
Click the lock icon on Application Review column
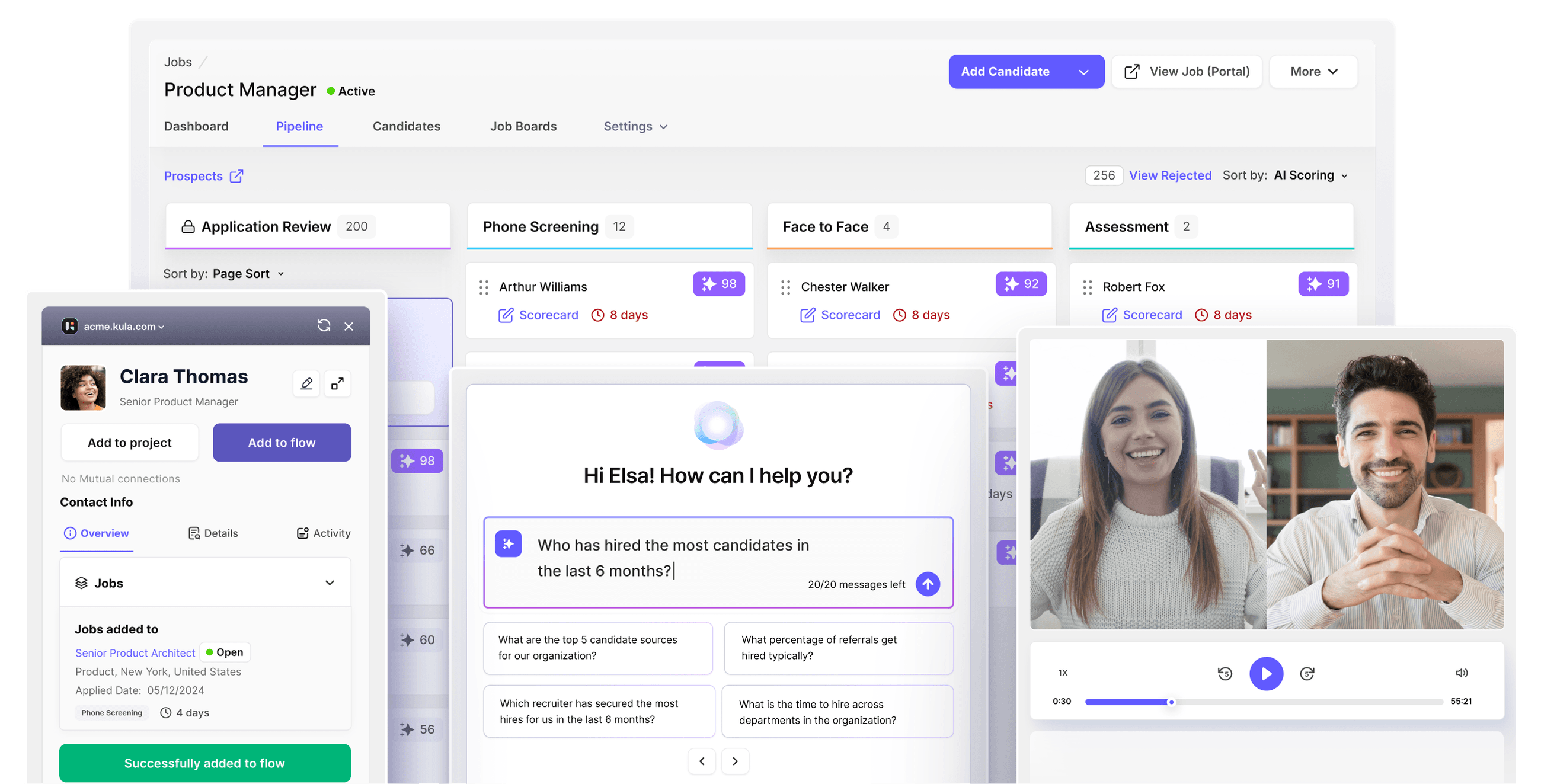(187, 226)
